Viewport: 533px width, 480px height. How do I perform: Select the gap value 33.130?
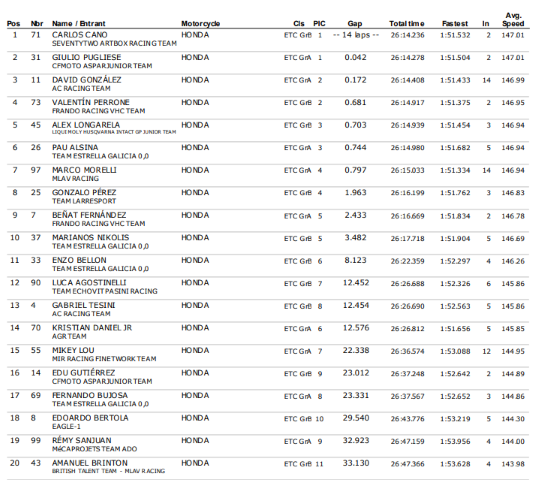tap(356, 463)
